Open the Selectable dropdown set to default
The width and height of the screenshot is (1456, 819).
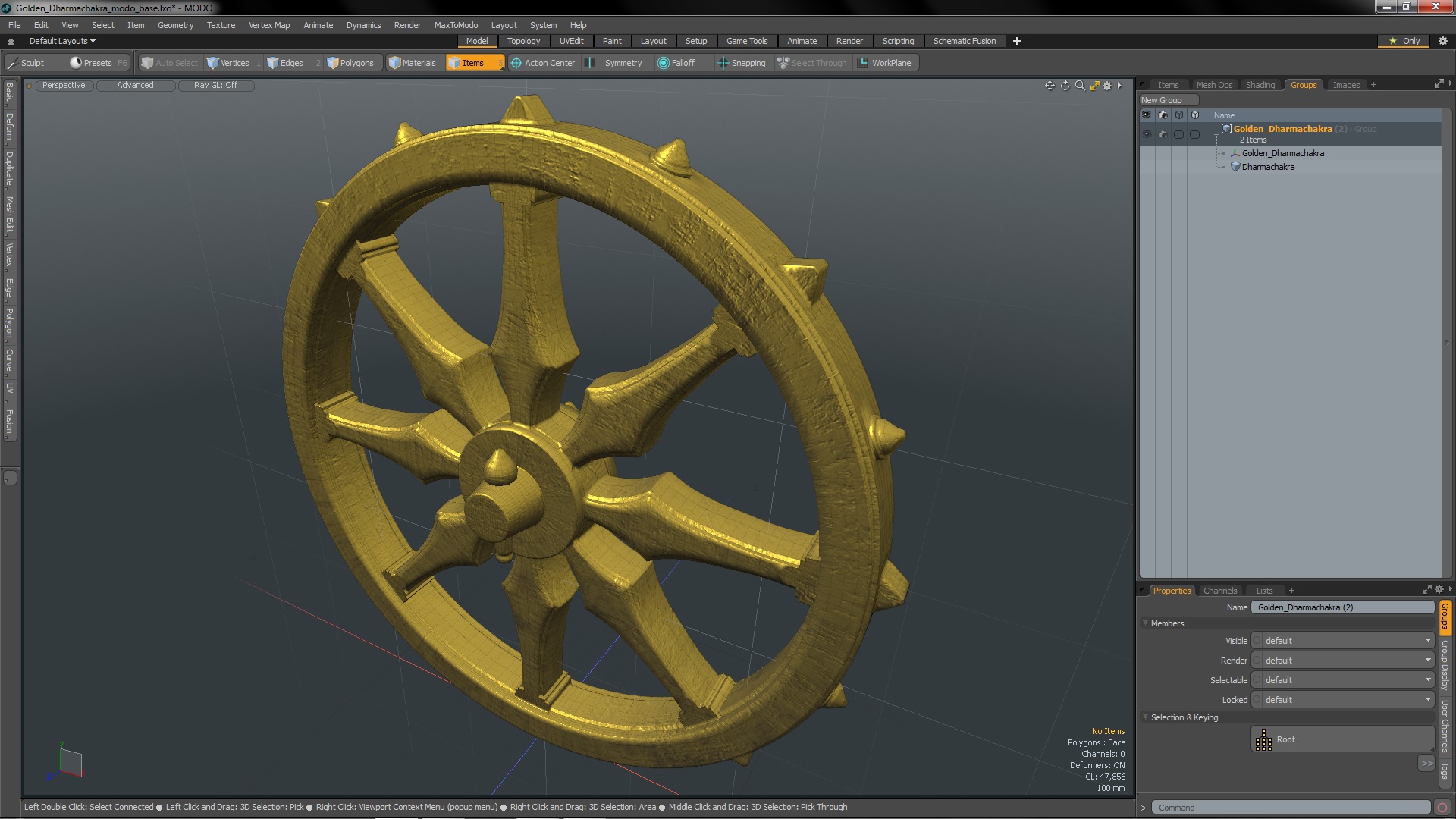pyautogui.click(x=1342, y=680)
